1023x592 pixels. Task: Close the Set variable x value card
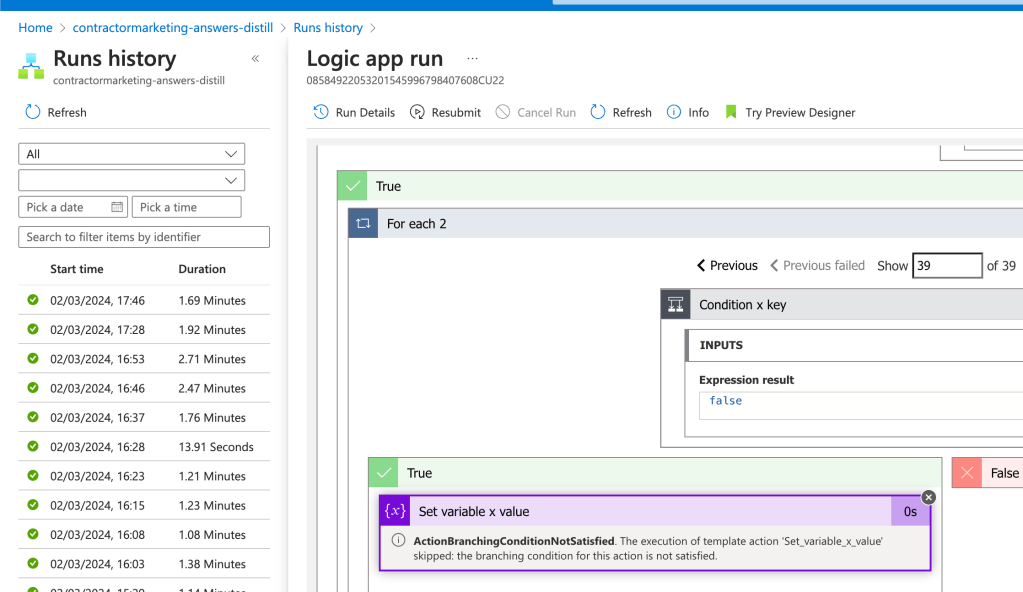click(928, 497)
